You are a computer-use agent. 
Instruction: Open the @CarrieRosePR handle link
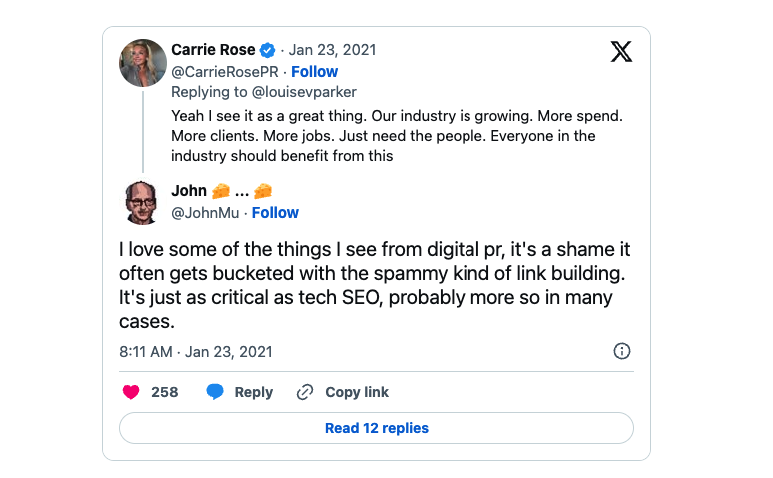[x=225, y=72]
